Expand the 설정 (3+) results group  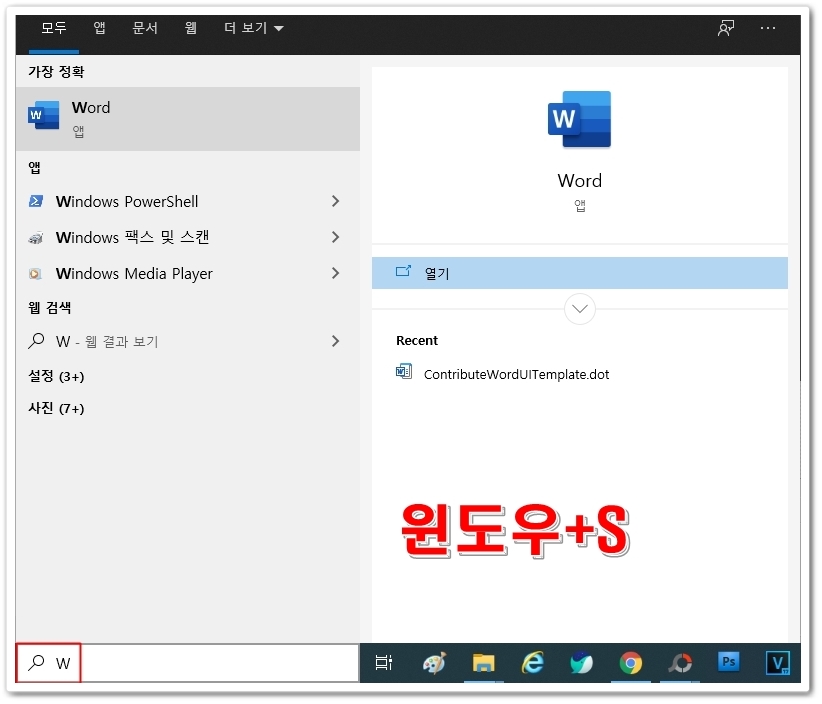[56, 376]
